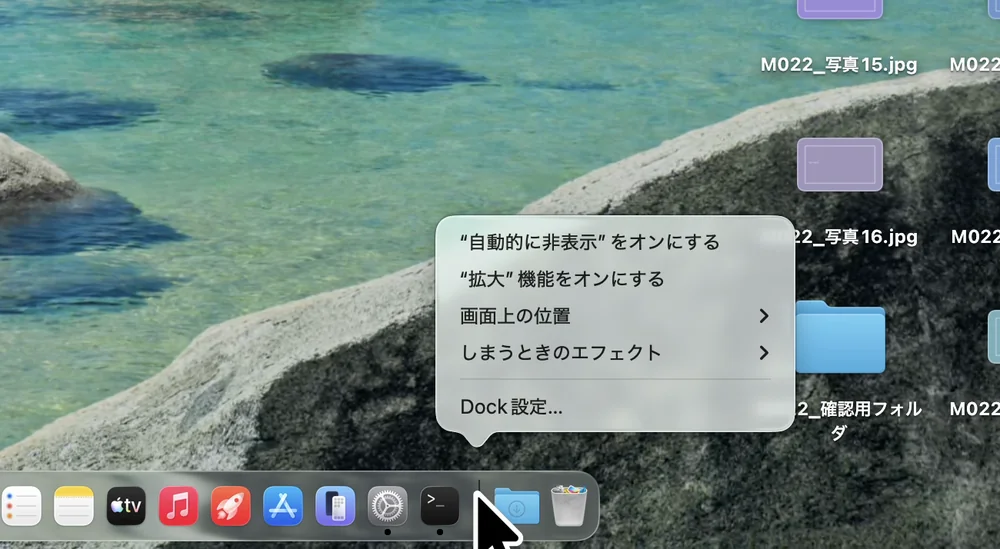Launch the Notes app in Dock
Image resolution: width=1000 pixels, height=549 pixels.
74,506
